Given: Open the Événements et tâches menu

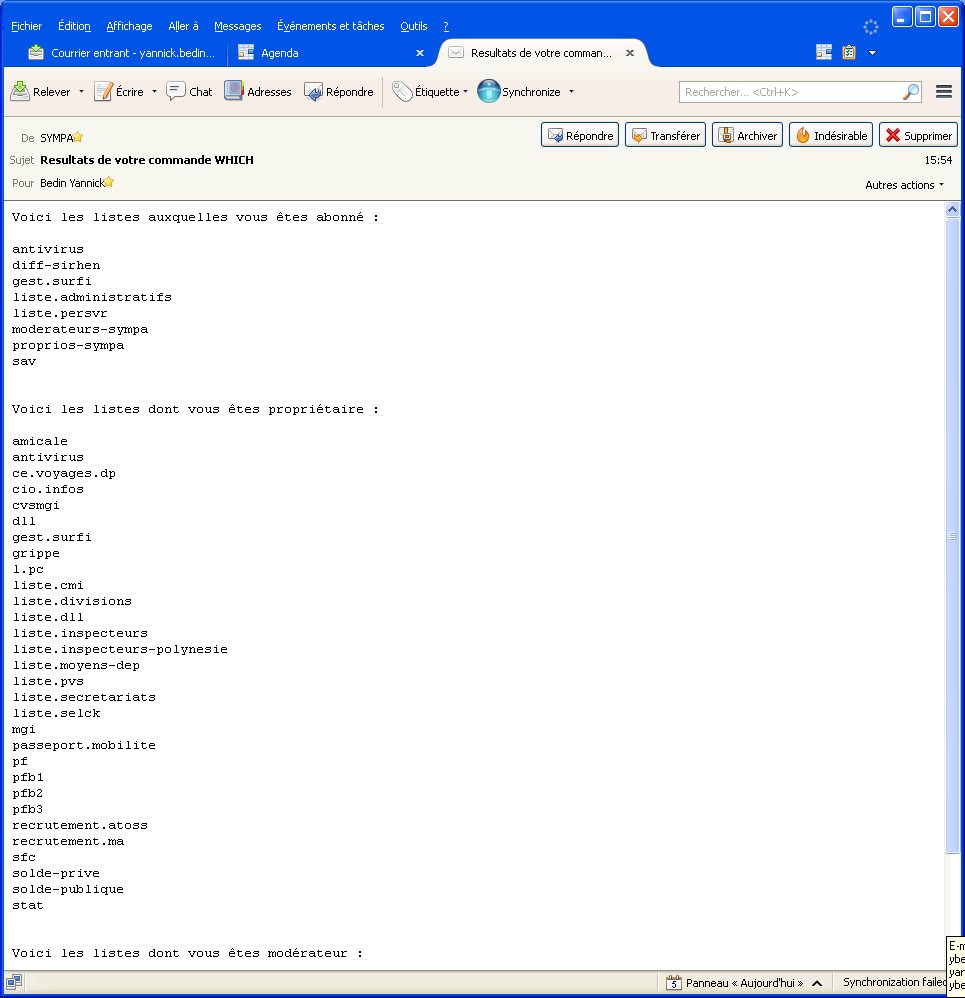Looking at the screenshot, I should coord(330,26).
